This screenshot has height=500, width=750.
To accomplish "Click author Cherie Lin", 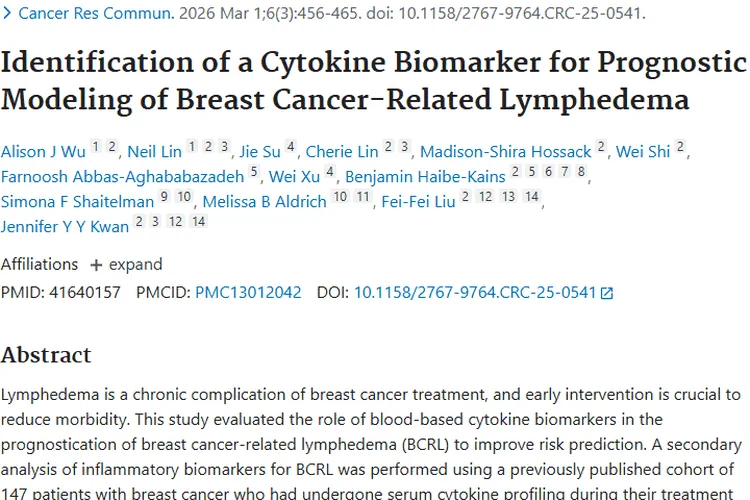I will 342,152.
